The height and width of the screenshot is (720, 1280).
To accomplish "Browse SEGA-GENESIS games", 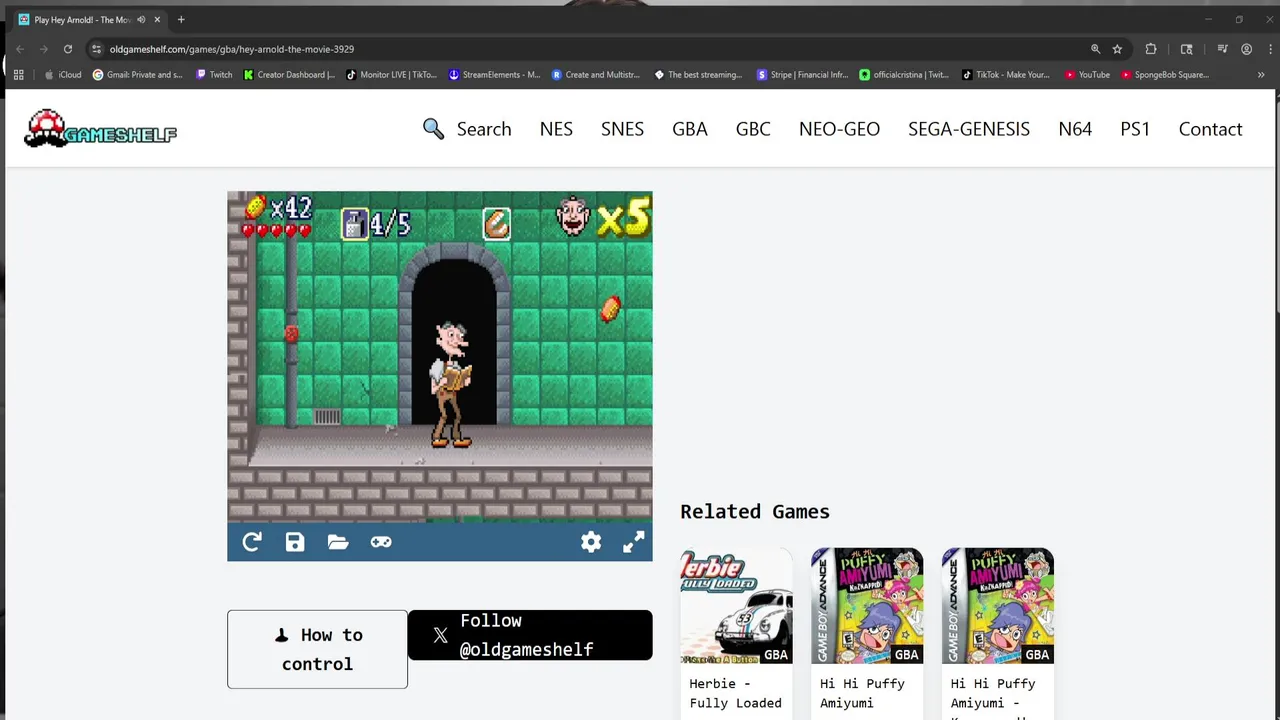I will click(969, 129).
